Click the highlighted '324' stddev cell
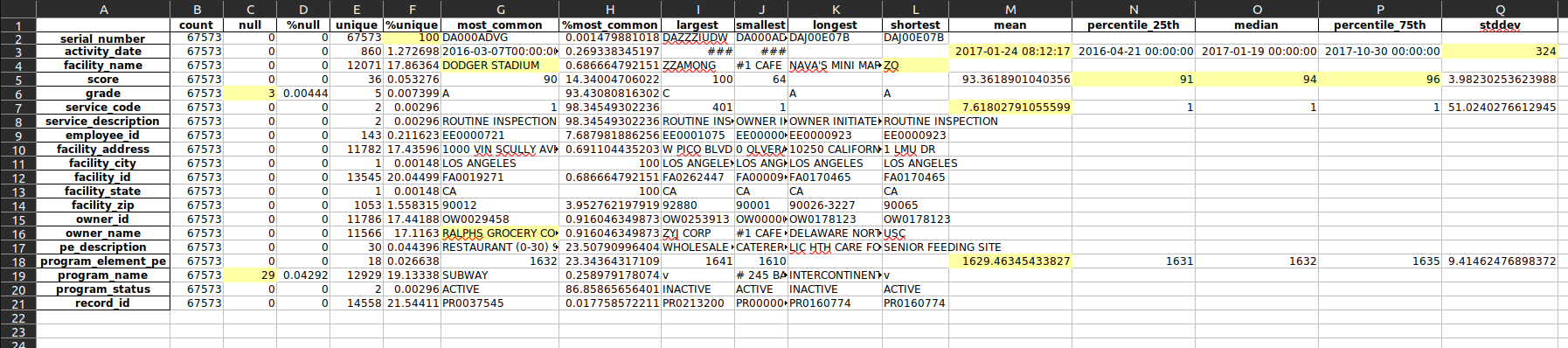 coord(1500,52)
